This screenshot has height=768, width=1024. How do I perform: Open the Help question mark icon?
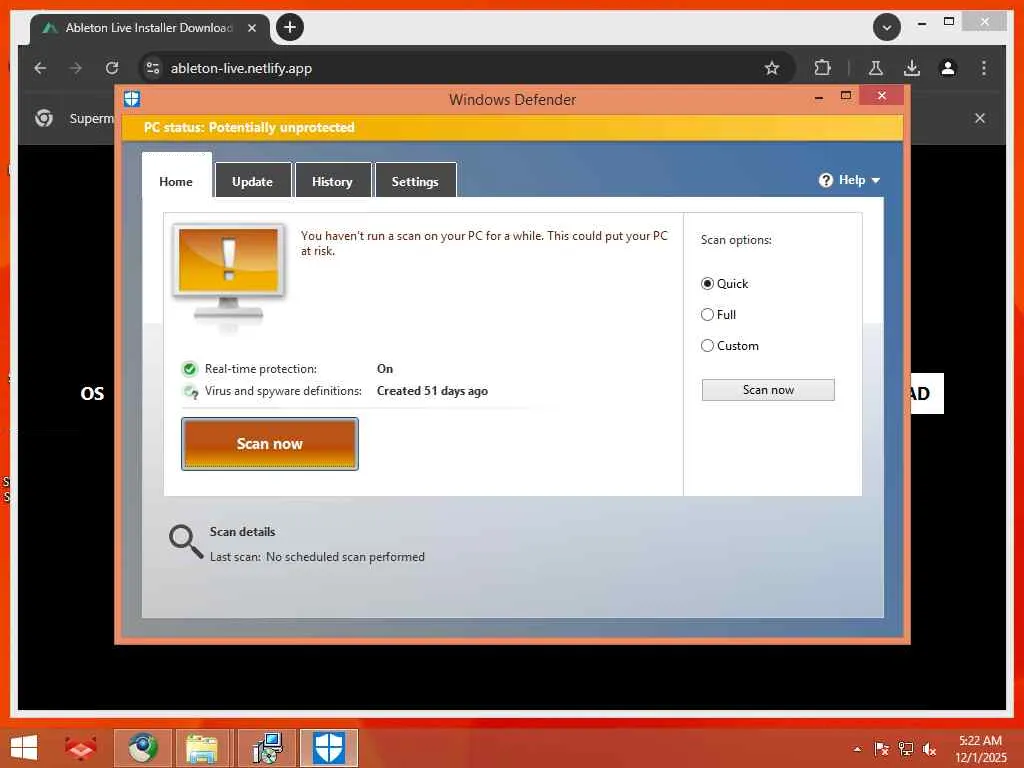click(x=825, y=180)
